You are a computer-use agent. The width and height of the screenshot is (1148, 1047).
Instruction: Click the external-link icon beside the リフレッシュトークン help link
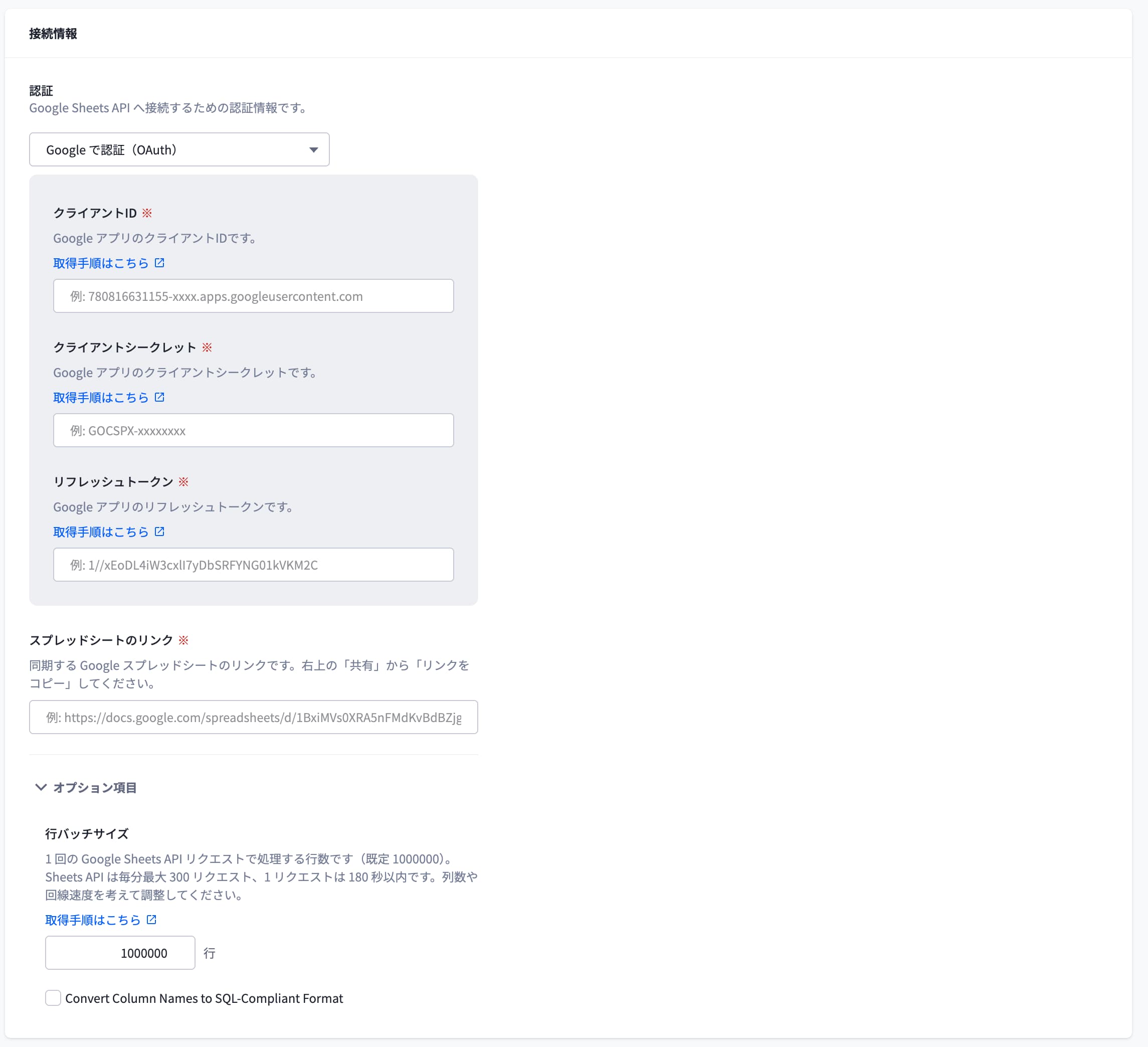(159, 532)
